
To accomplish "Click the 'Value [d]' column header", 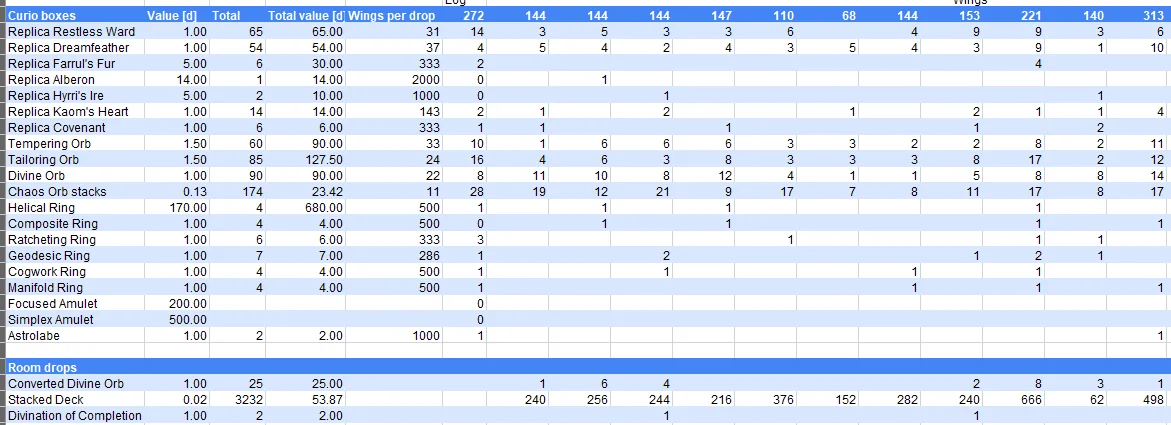I will (177, 16).
